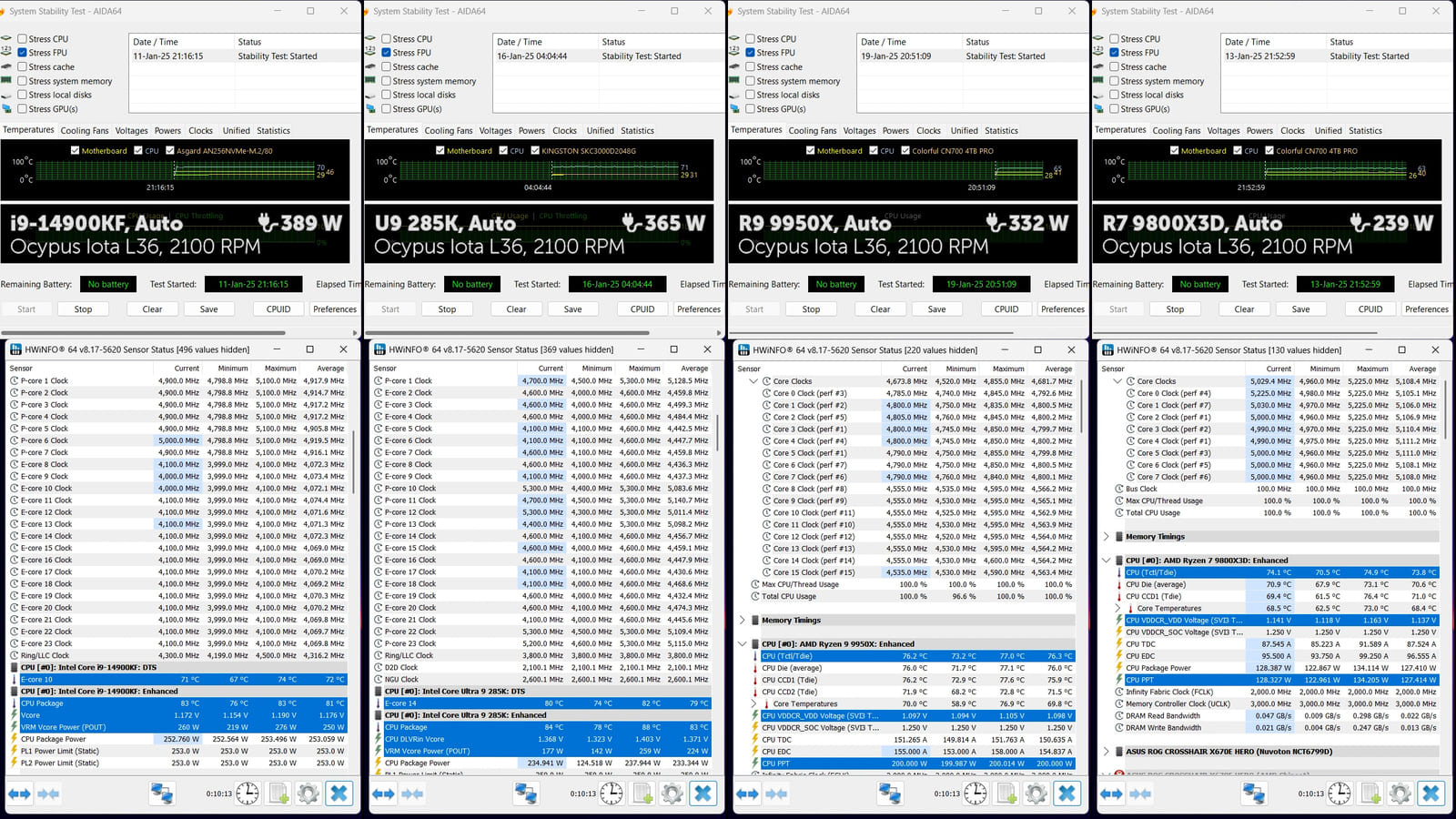Click blue X icon in i9-14900KF HWiNFO toolbar

(339, 794)
